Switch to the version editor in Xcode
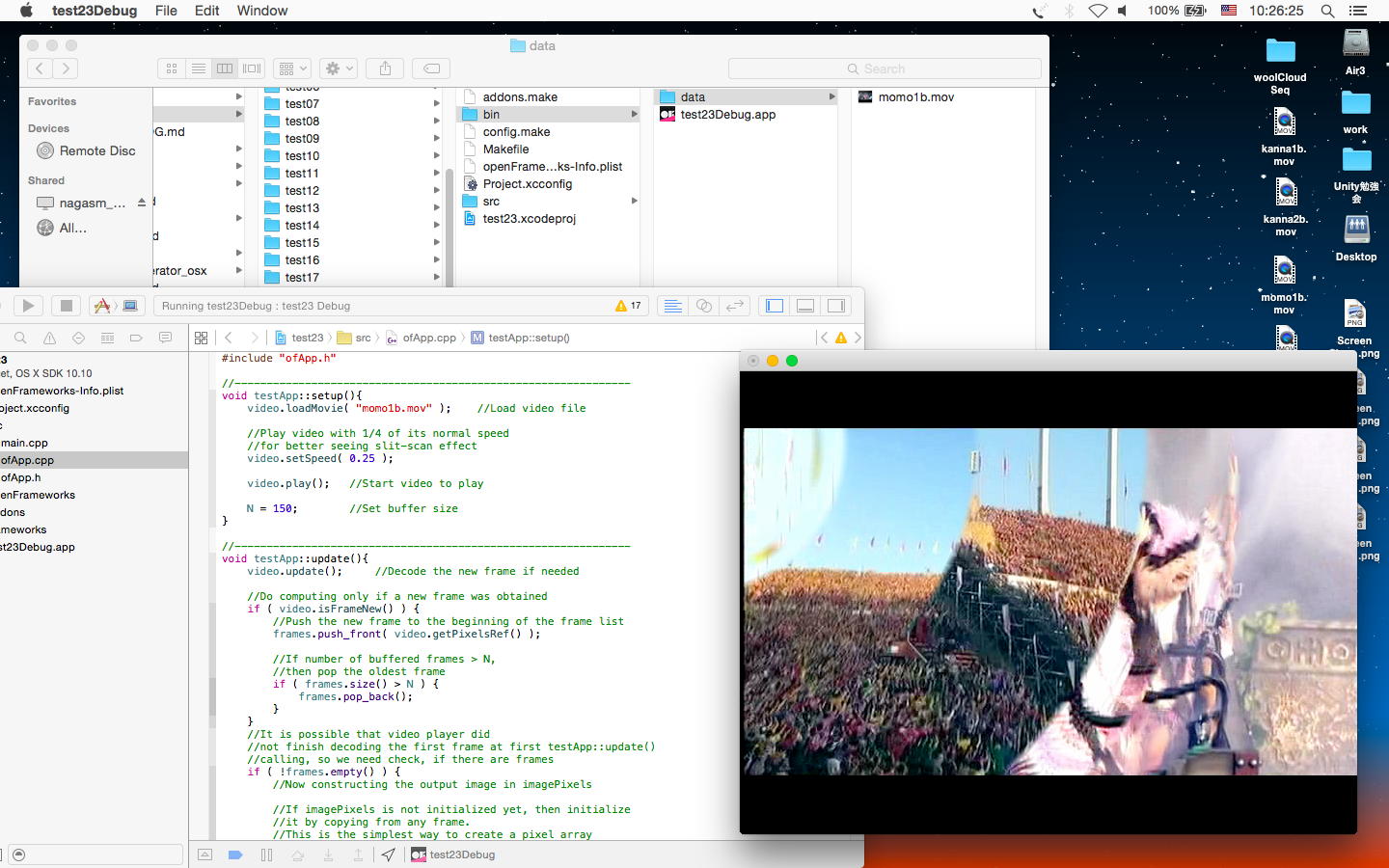 [x=735, y=306]
